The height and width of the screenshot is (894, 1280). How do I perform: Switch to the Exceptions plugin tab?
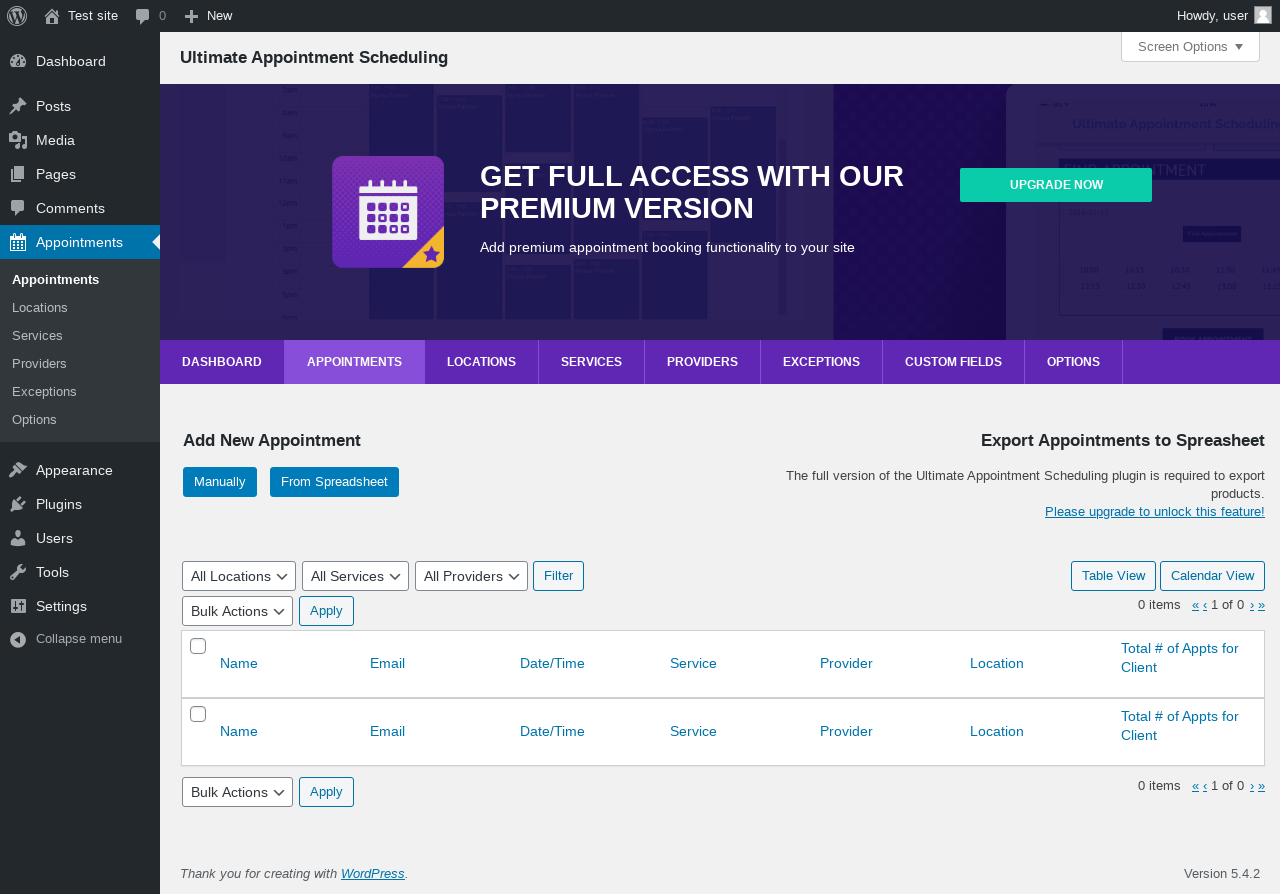[x=822, y=362]
